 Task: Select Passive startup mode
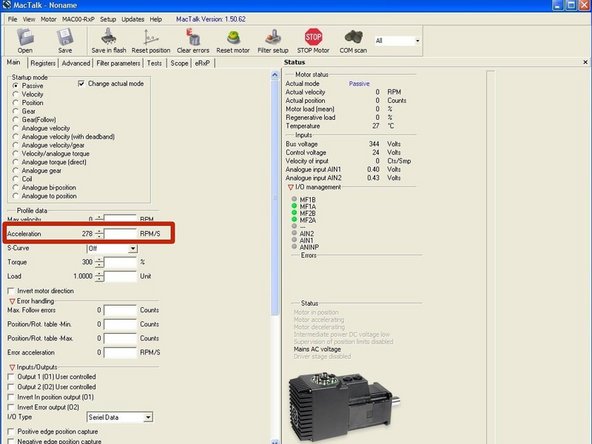point(15,86)
